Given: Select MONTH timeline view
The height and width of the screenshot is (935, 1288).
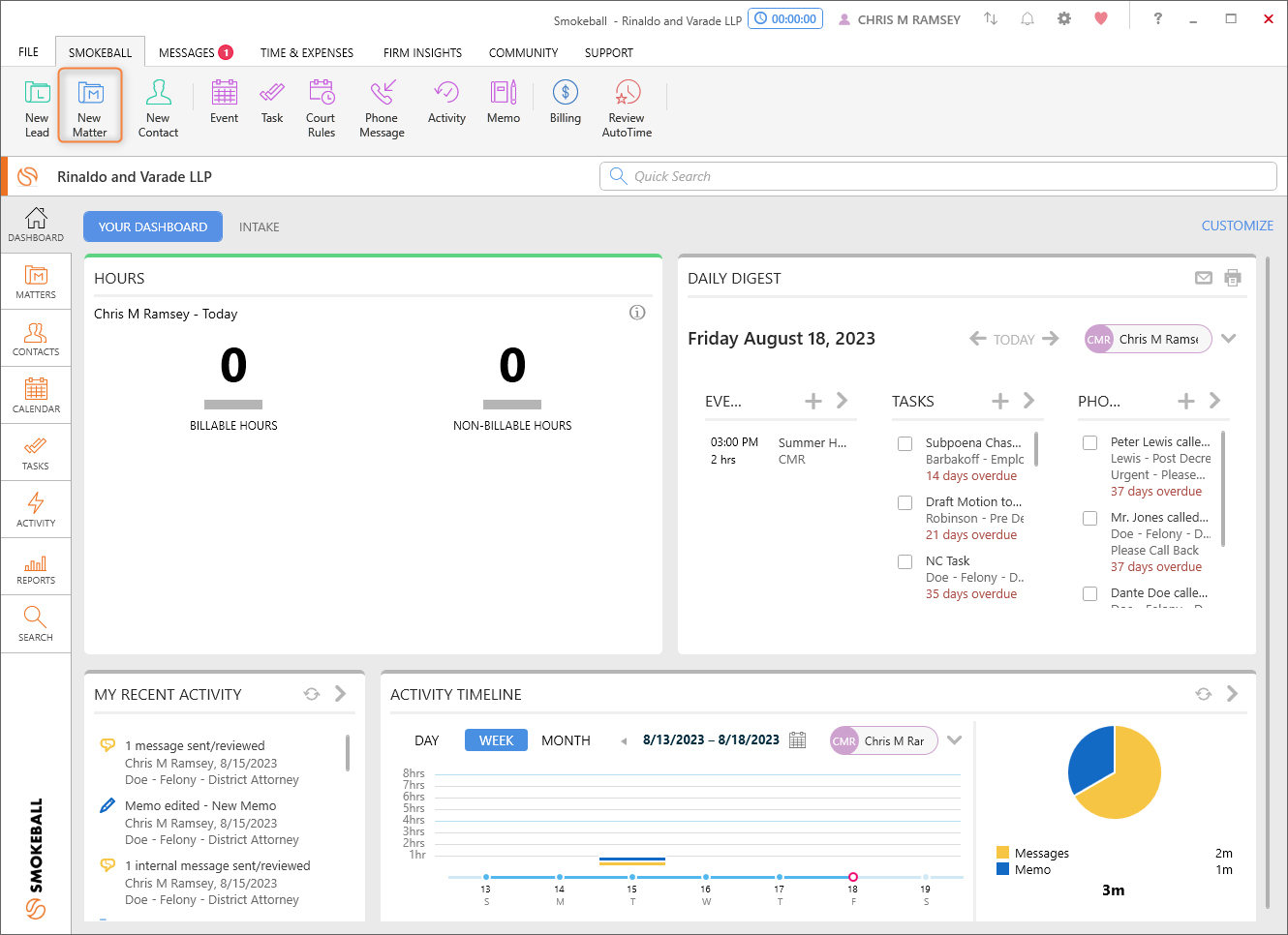Looking at the screenshot, I should (x=566, y=740).
